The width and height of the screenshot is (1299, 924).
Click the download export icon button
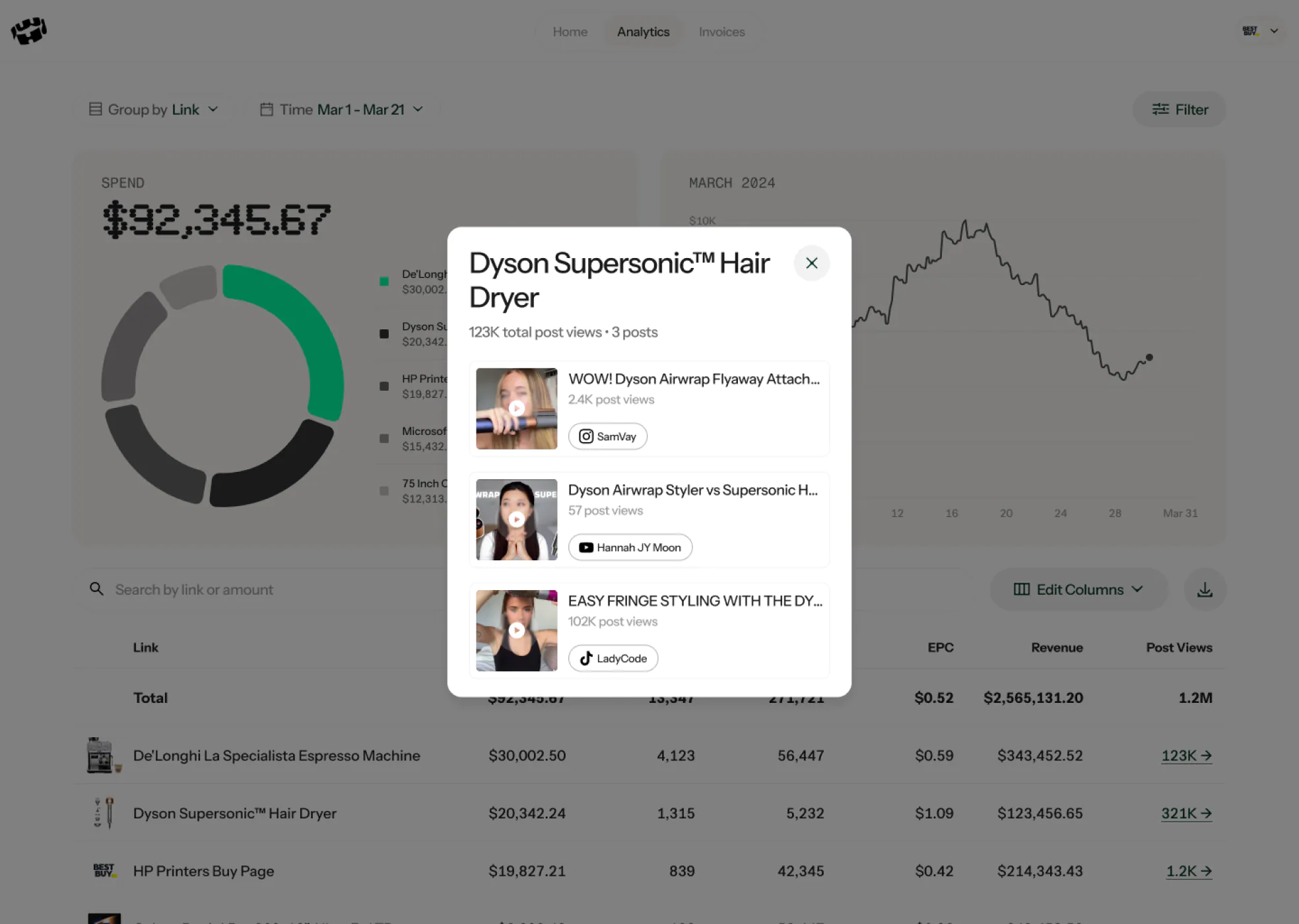(x=1205, y=589)
